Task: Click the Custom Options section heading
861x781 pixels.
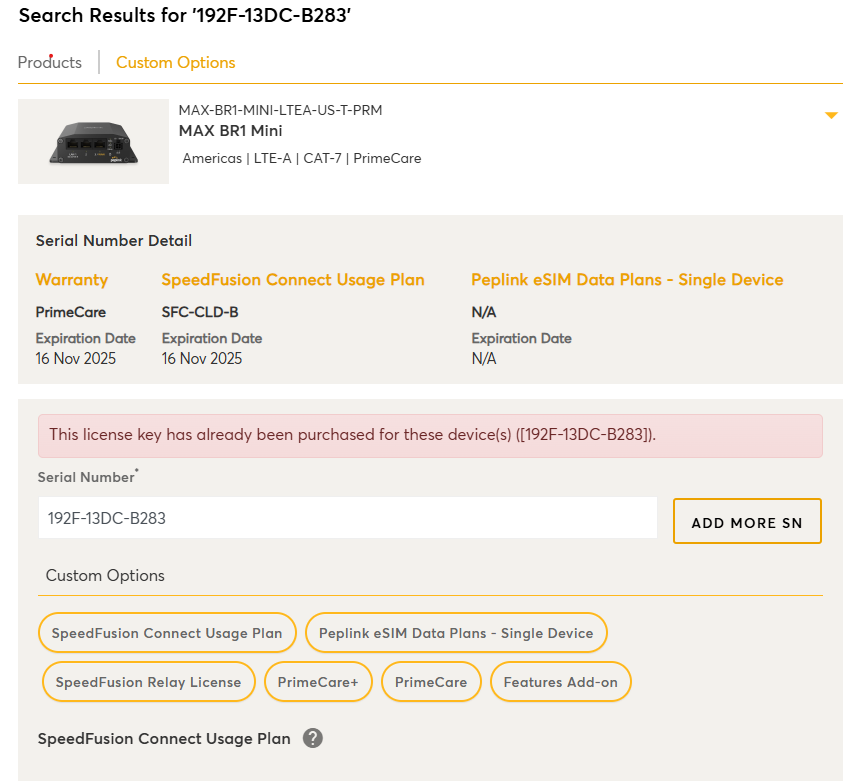Action: [105, 575]
